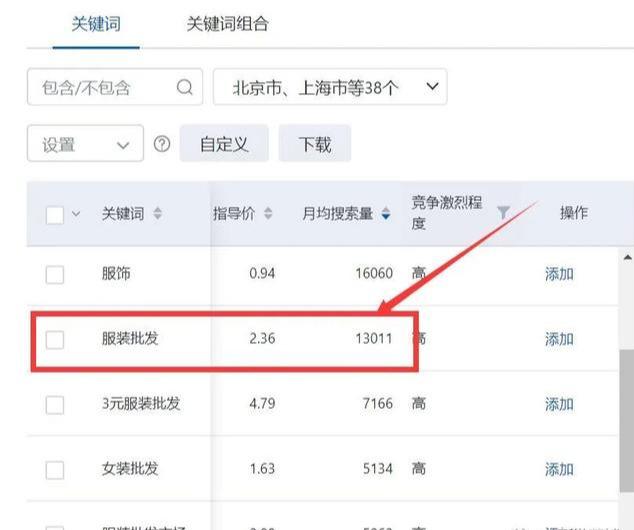Viewport: 634px width, 530px height.
Task: Sort by 月均搜索量 column arrows
Action: click(386, 214)
